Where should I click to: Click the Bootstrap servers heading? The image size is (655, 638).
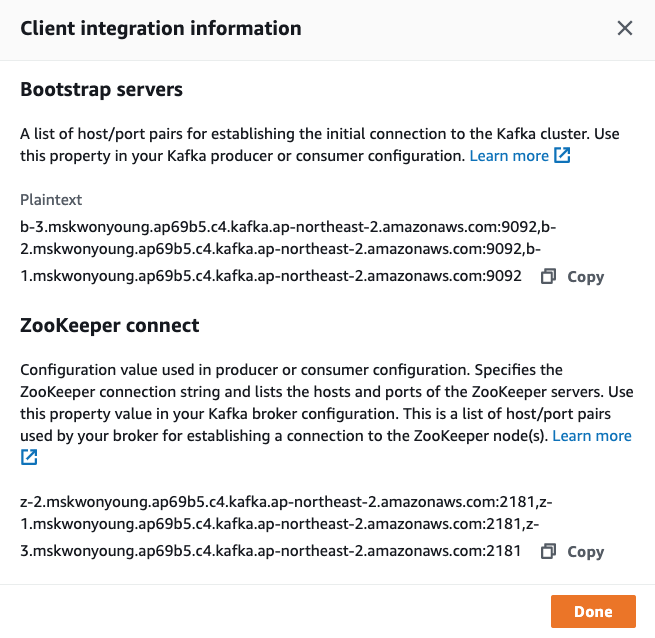click(x=102, y=89)
